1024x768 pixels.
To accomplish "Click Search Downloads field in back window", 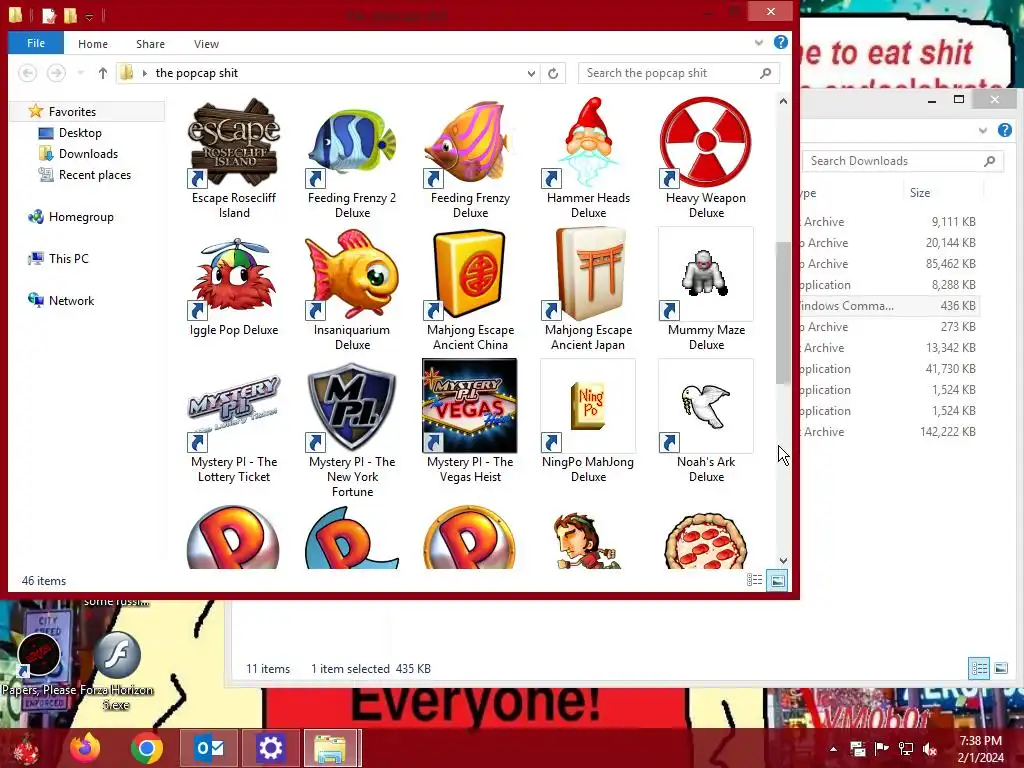I will pyautogui.click(x=903, y=161).
